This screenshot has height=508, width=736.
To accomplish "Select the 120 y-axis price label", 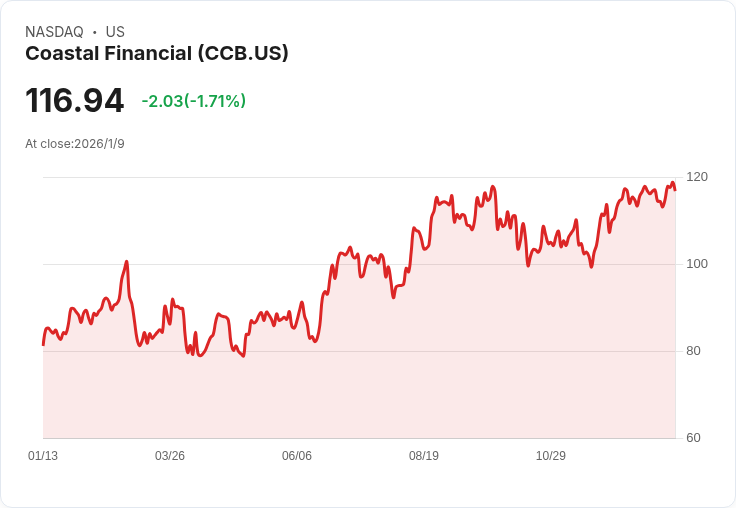I will (697, 177).
